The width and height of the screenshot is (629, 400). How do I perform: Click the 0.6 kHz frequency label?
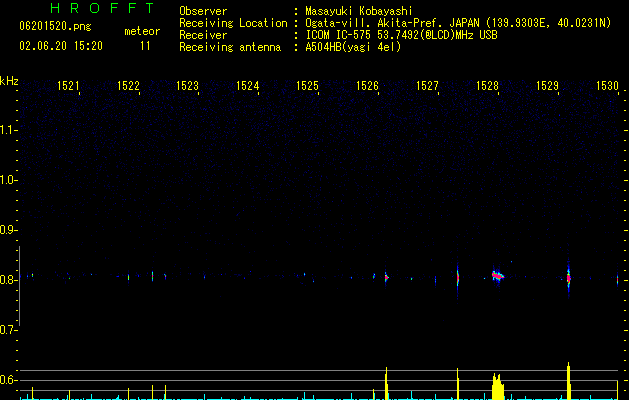point(7,380)
